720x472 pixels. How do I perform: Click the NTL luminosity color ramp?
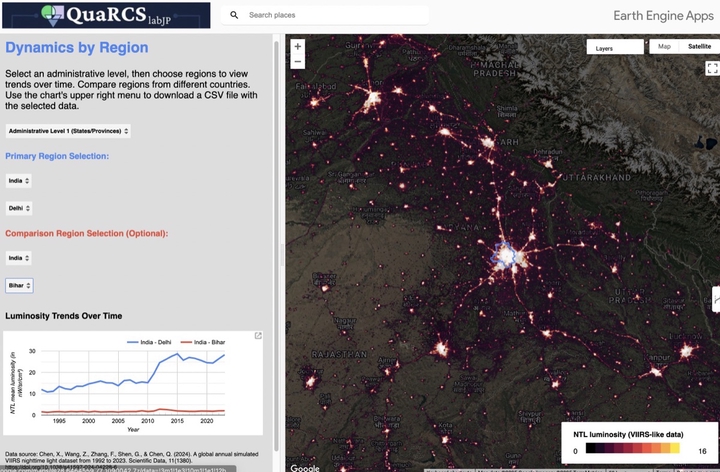click(636, 451)
